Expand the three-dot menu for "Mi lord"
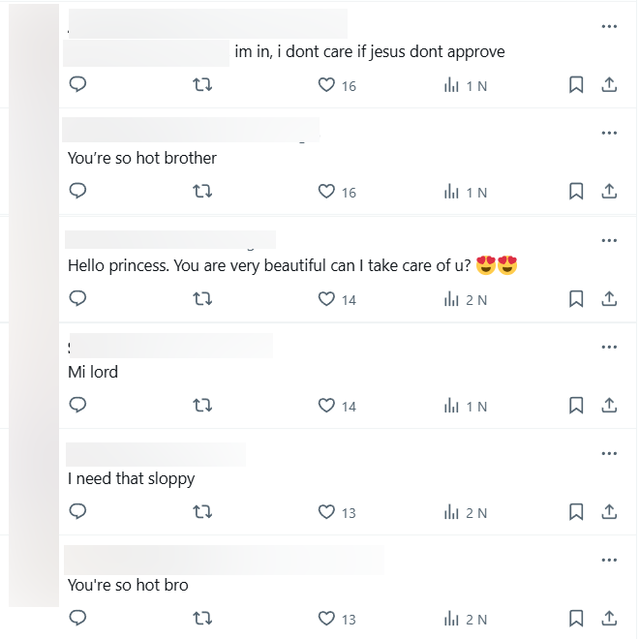The height and width of the screenshot is (639, 640). [609, 347]
